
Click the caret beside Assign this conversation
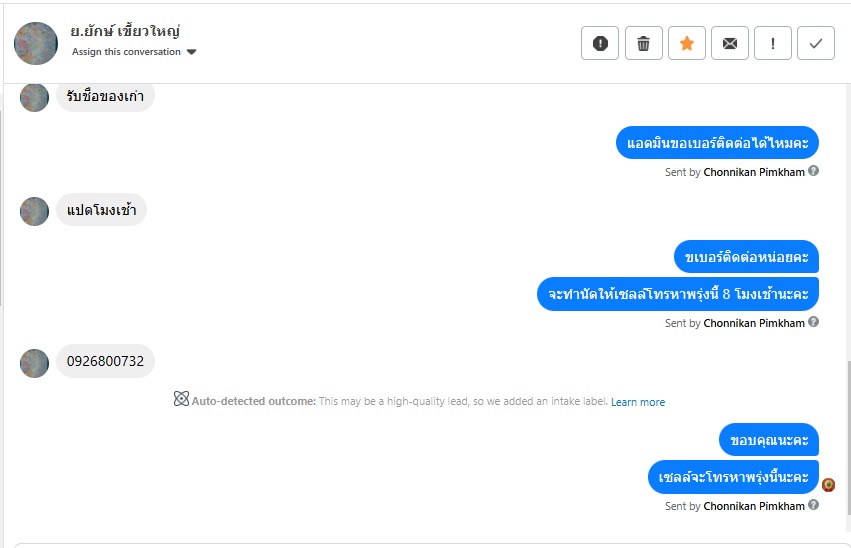click(x=192, y=52)
